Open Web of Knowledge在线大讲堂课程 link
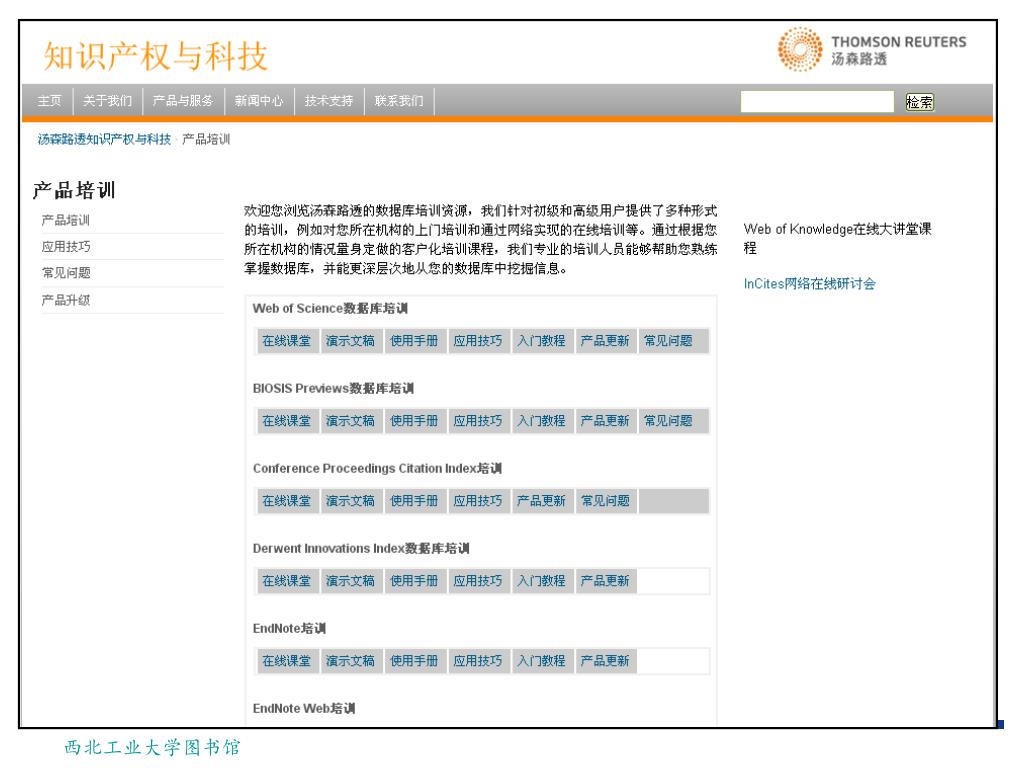This screenshot has width=1024, height=768. pos(838,238)
